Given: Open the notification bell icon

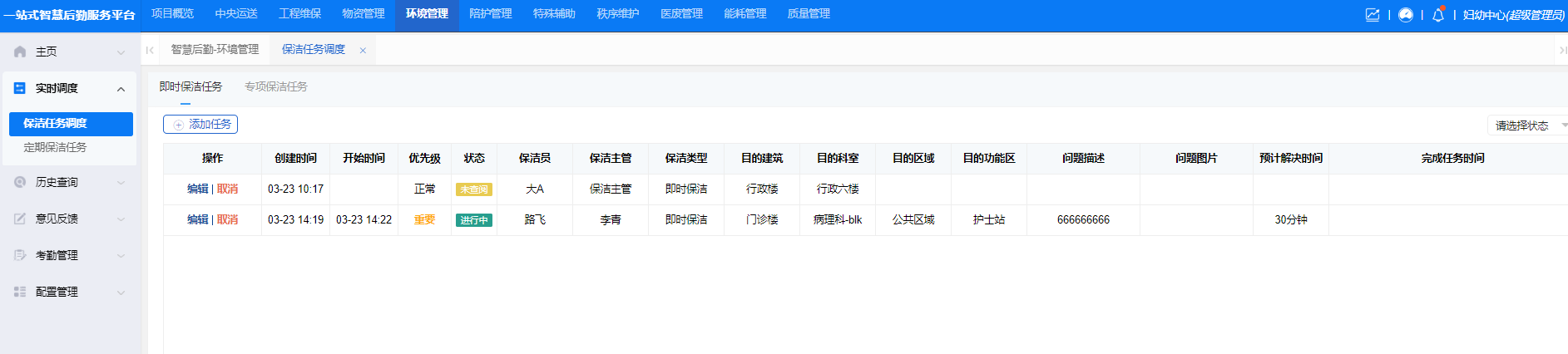Looking at the screenshot, I should click(1438, 15).
